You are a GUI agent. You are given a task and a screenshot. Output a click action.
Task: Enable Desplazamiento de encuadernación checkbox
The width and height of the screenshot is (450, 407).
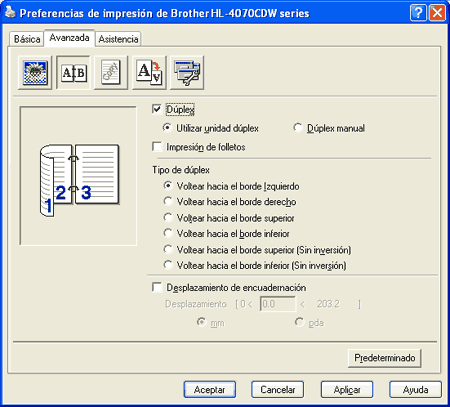(156, 287)
